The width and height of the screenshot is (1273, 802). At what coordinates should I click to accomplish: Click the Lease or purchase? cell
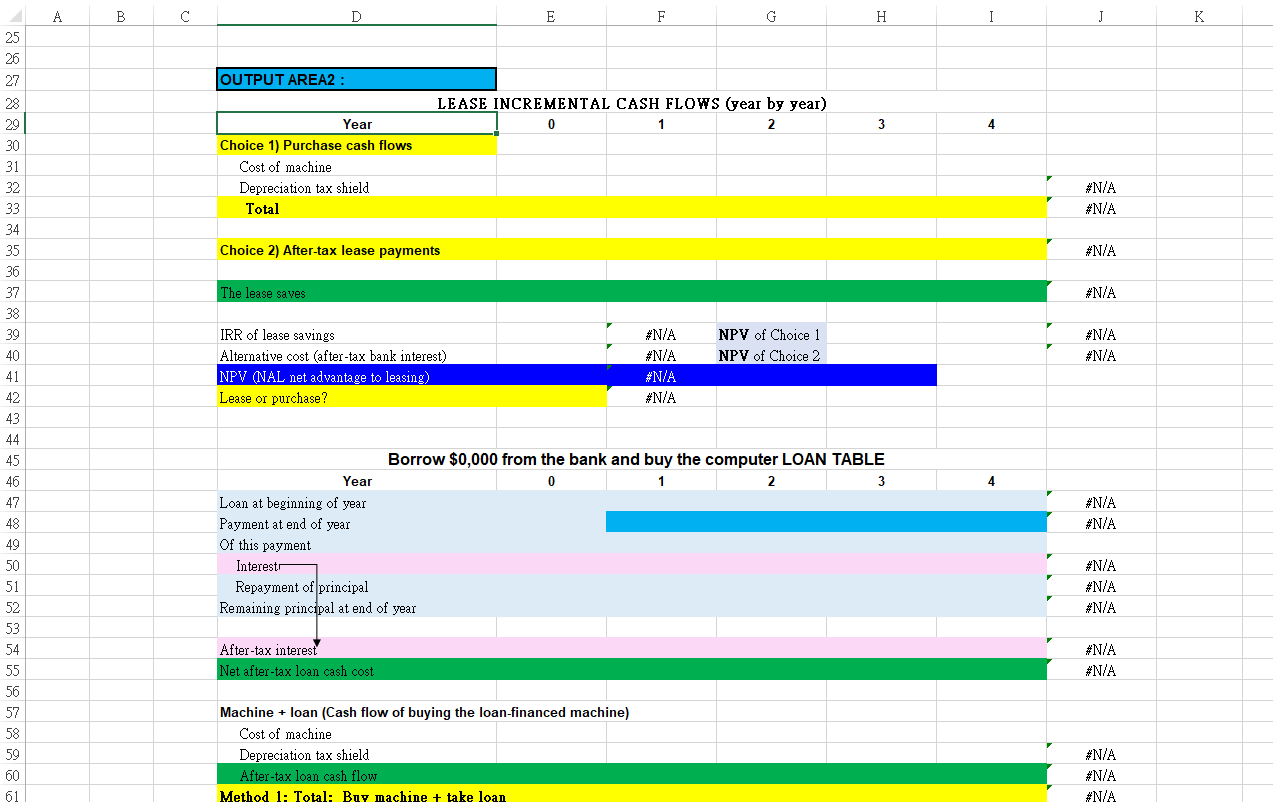[412, 398]
